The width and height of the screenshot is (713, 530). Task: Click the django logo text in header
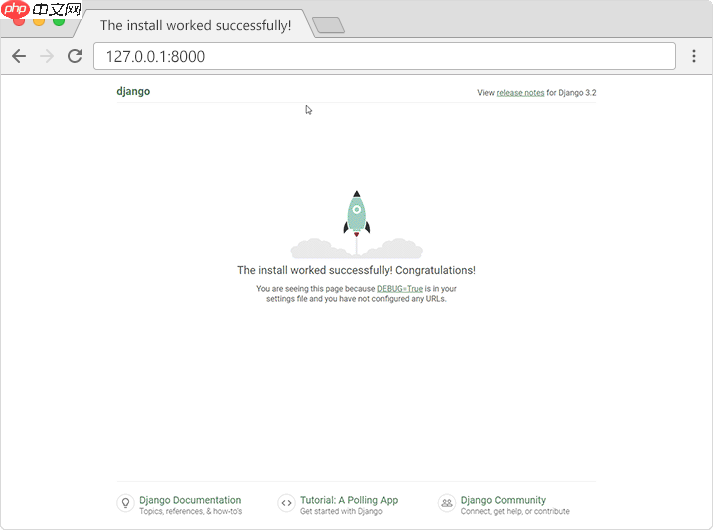(133, 91)
